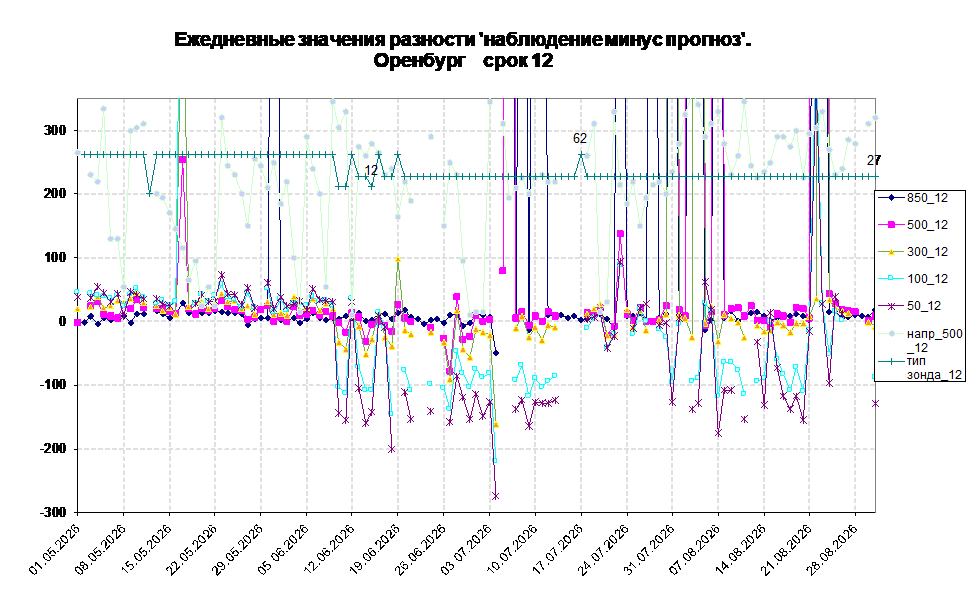This screenshot has width=976, height=599.
Task: Select the subtitle 'Оренбург срок 12'
Action: click(463, 61)
